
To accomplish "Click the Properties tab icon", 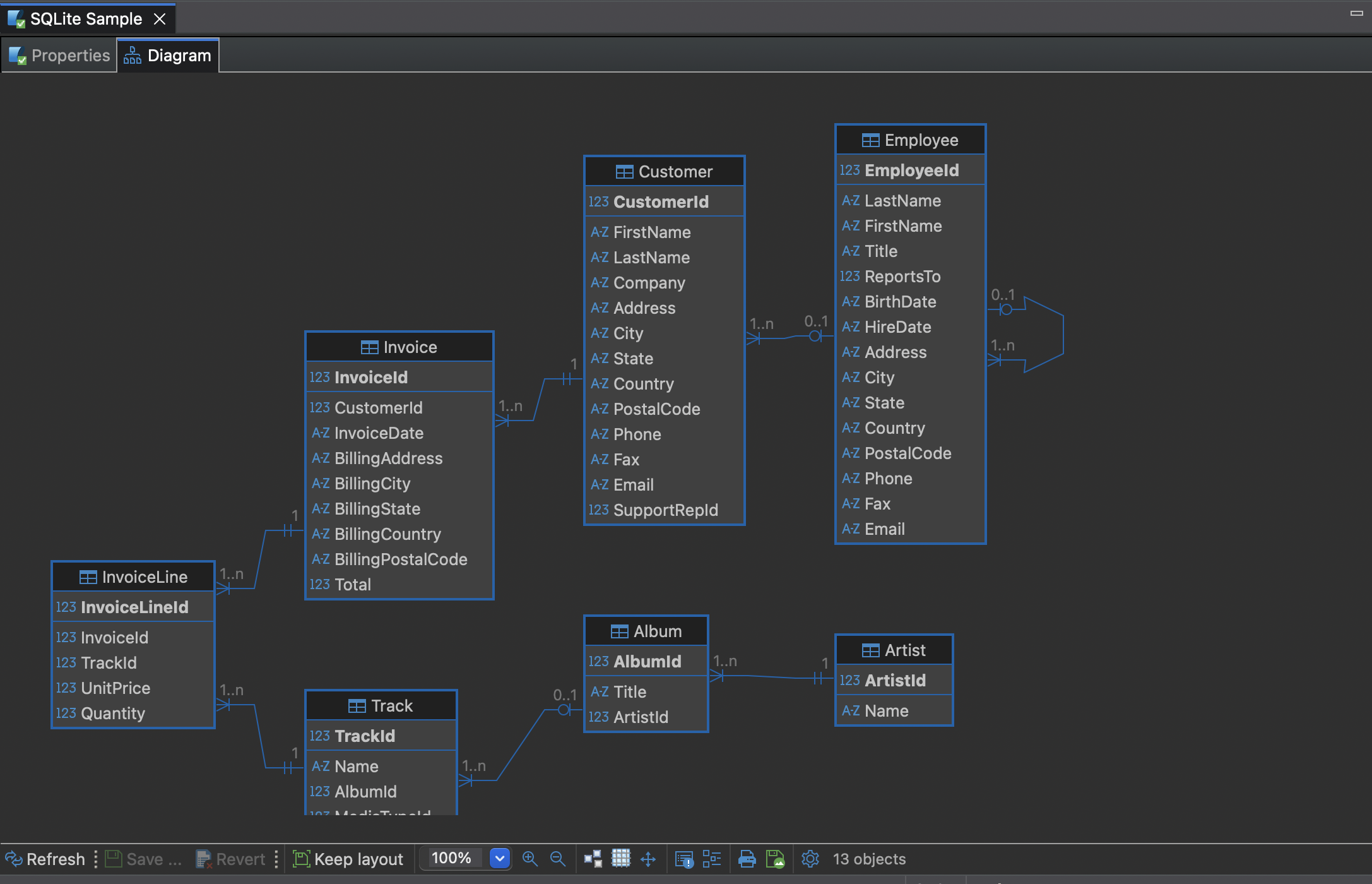I will [18, 56].
